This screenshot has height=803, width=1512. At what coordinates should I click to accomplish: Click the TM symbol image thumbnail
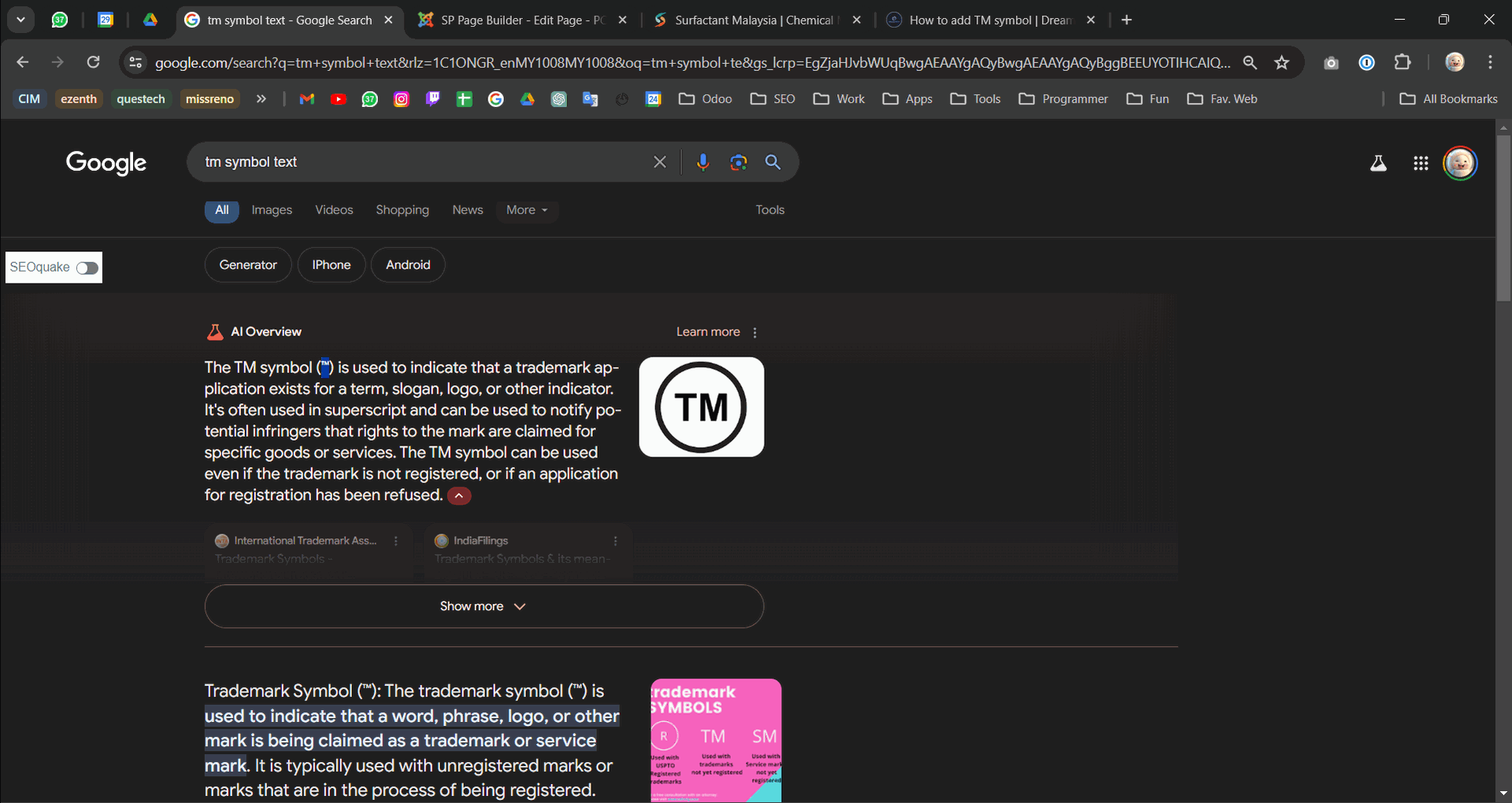[x=702, y=407]
